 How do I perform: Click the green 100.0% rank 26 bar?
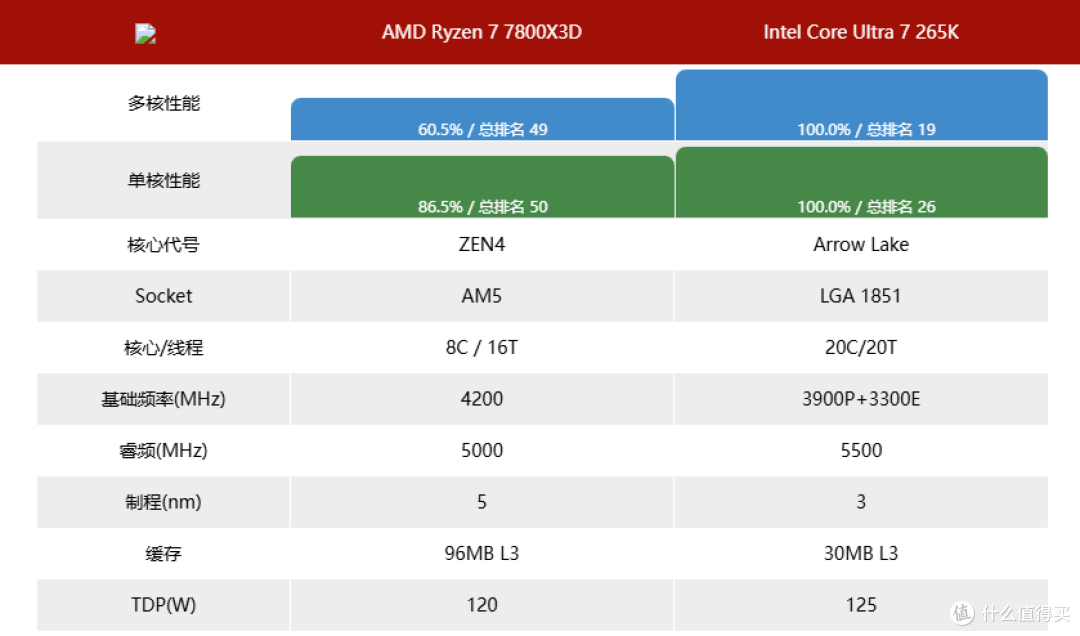click(862, 182)
